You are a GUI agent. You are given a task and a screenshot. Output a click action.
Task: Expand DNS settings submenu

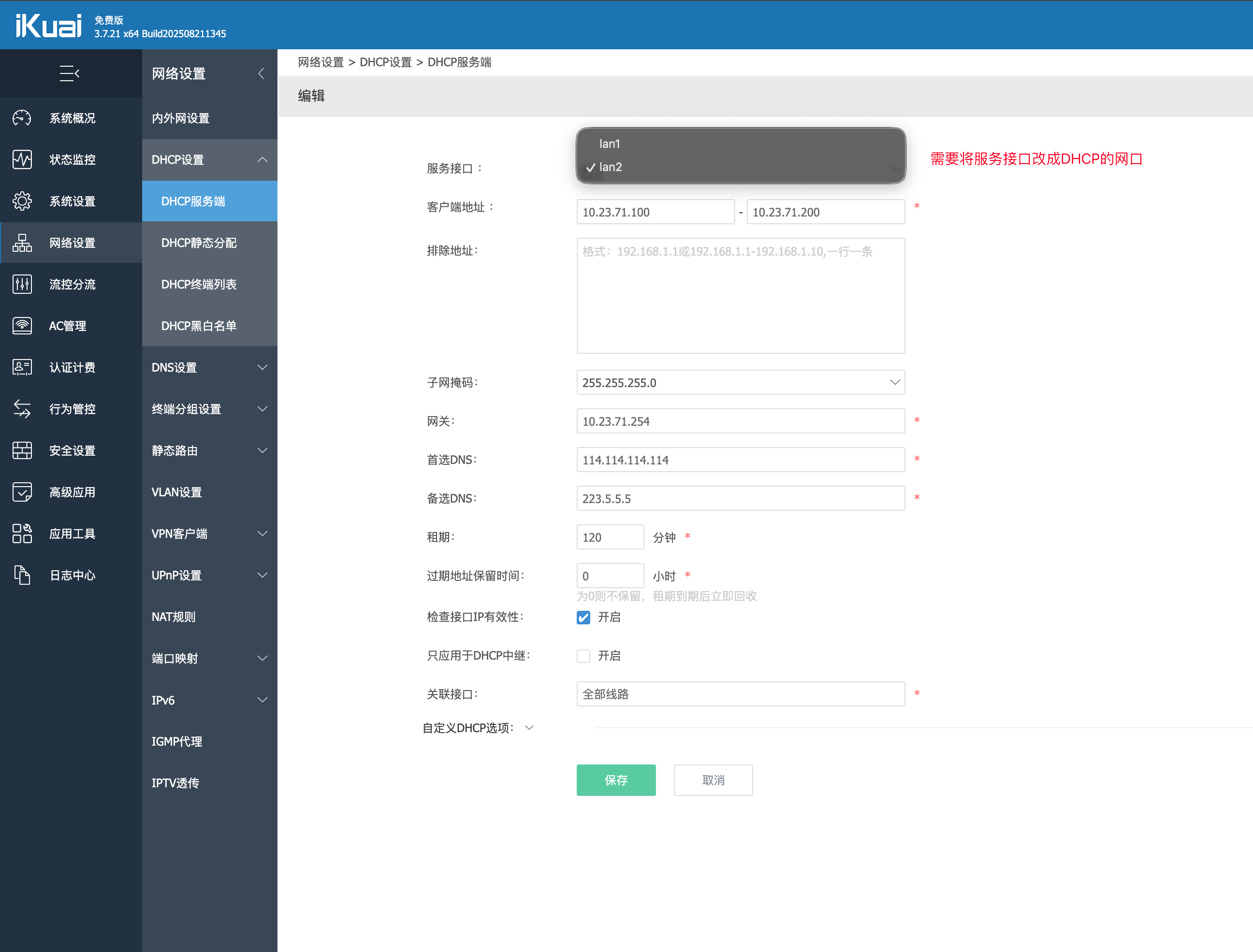(209, 367)
